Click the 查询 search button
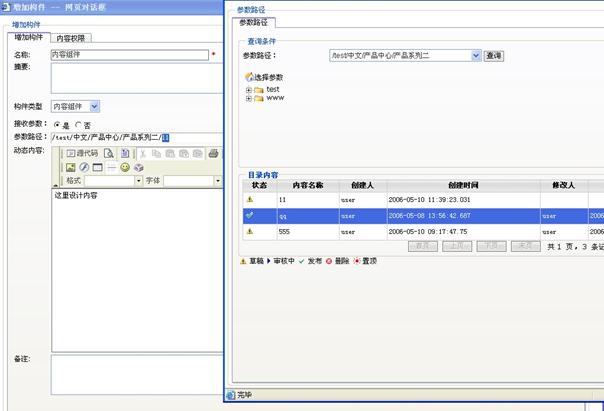Image resolution: width=604 pixels, height=411 pixels. pos(494,56)
